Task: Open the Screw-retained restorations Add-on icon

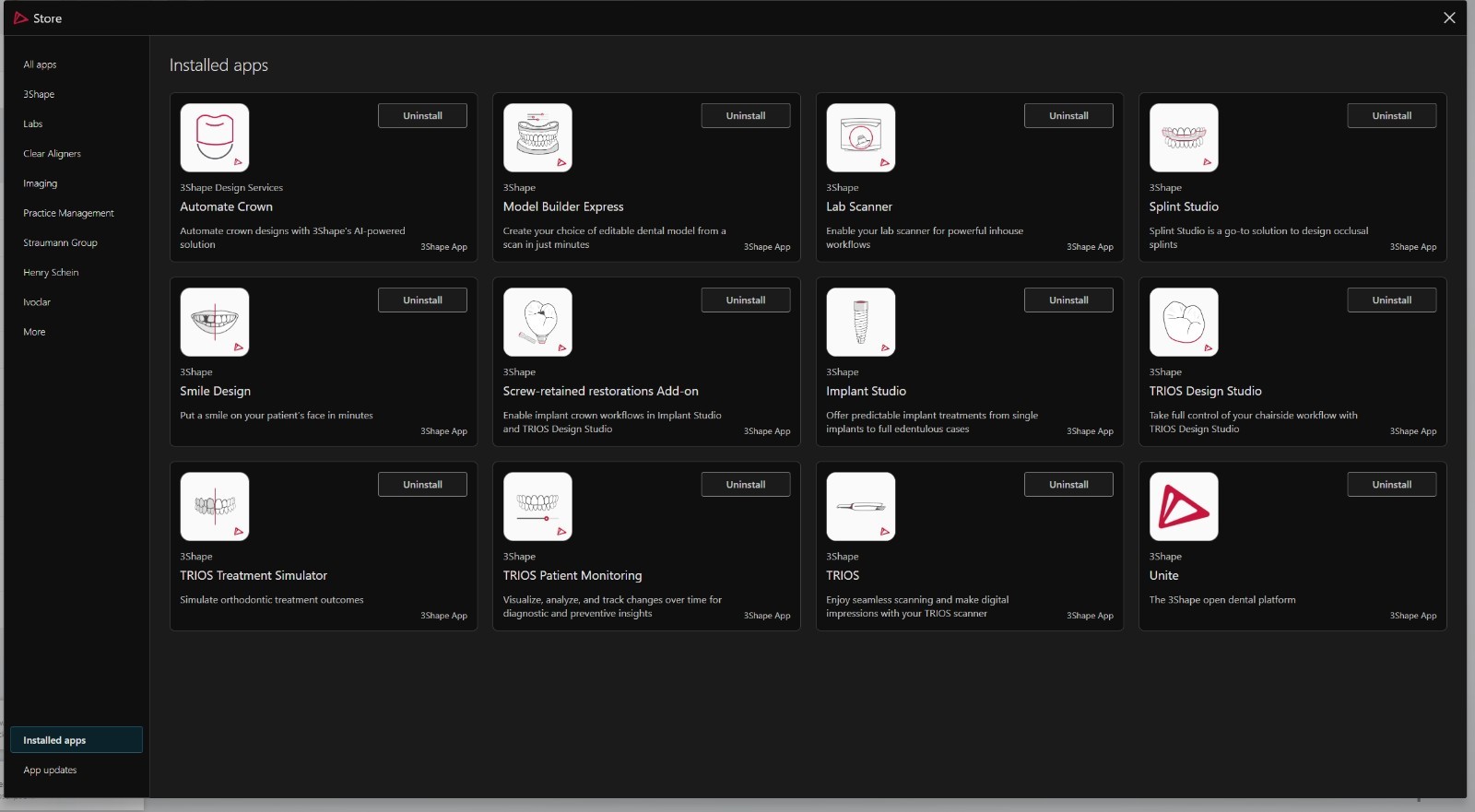Action: [537, 322]
